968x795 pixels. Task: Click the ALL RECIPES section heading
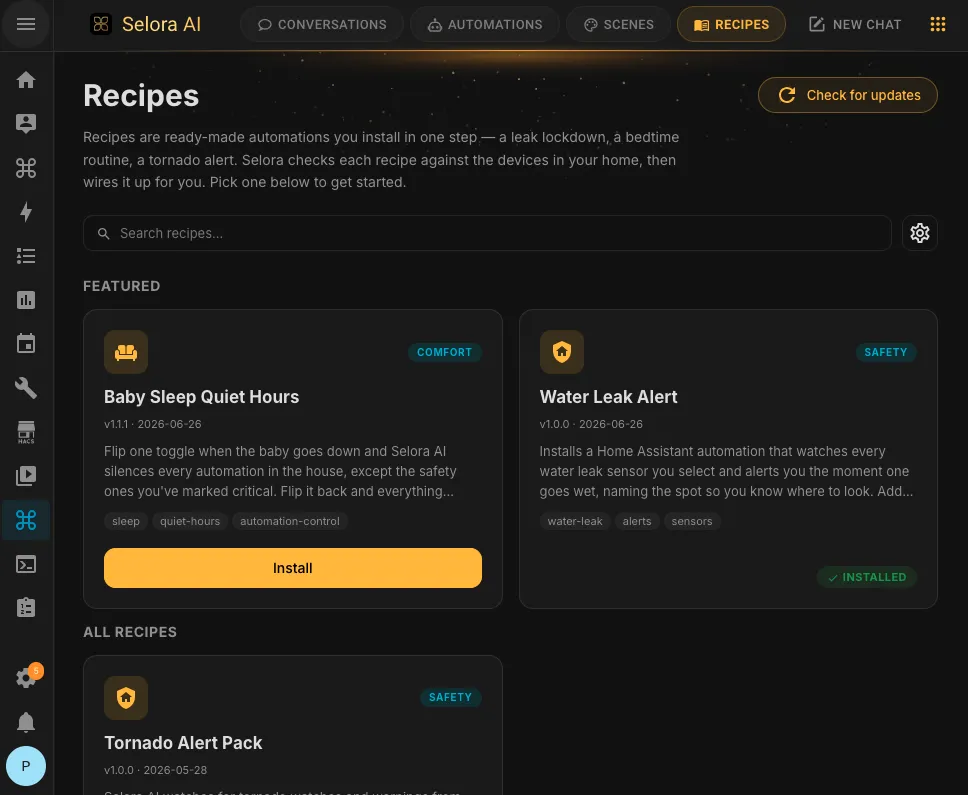(130, 632)
